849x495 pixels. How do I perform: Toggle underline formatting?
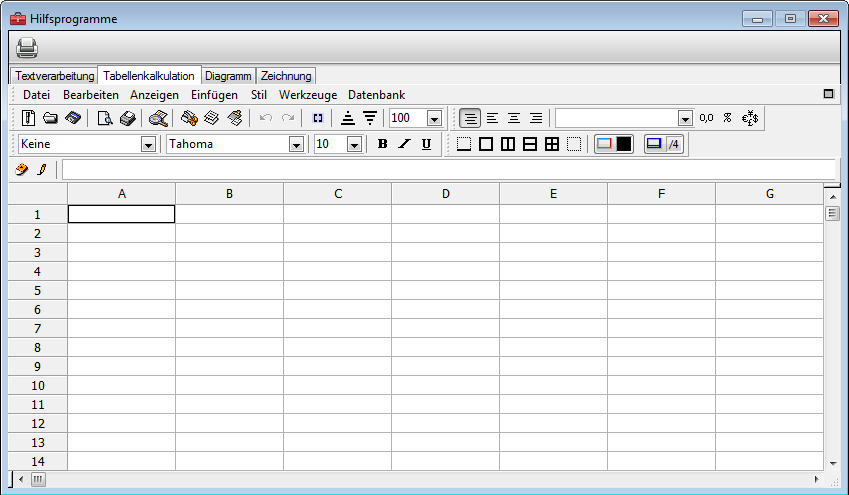pos(426,144)
